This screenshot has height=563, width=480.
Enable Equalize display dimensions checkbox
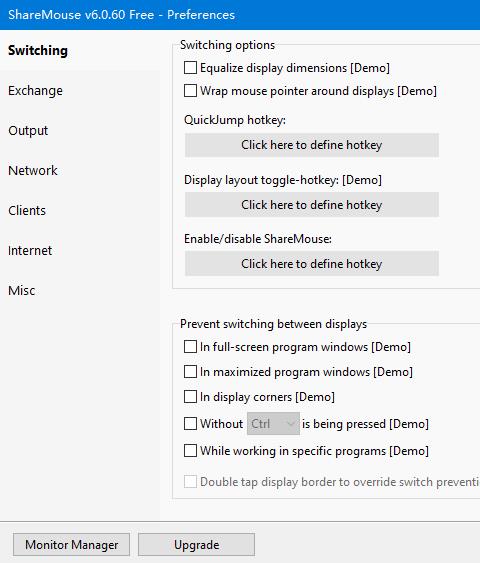click(x=190, y=68)
